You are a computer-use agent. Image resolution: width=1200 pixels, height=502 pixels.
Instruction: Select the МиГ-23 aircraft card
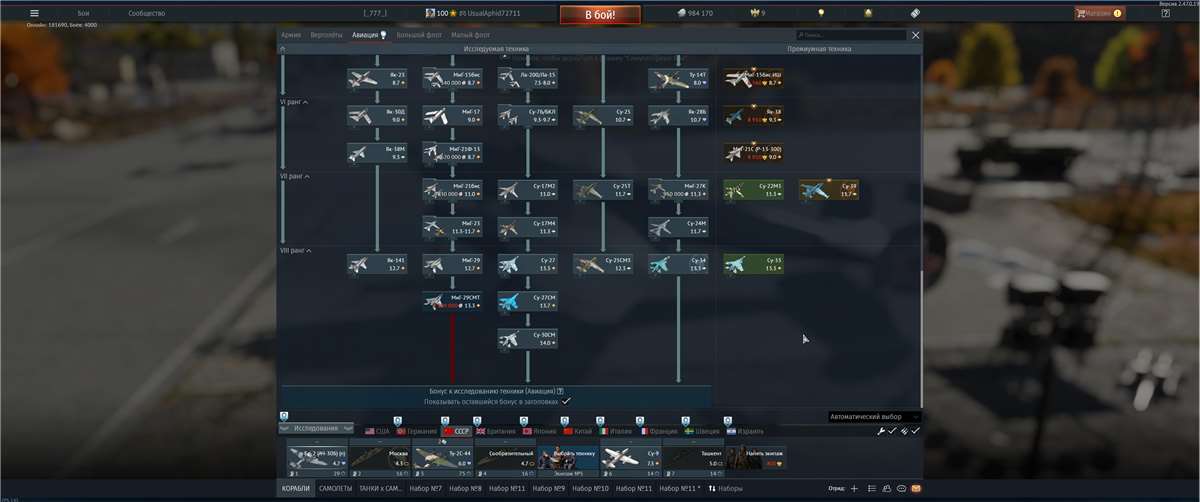(452, 227)
